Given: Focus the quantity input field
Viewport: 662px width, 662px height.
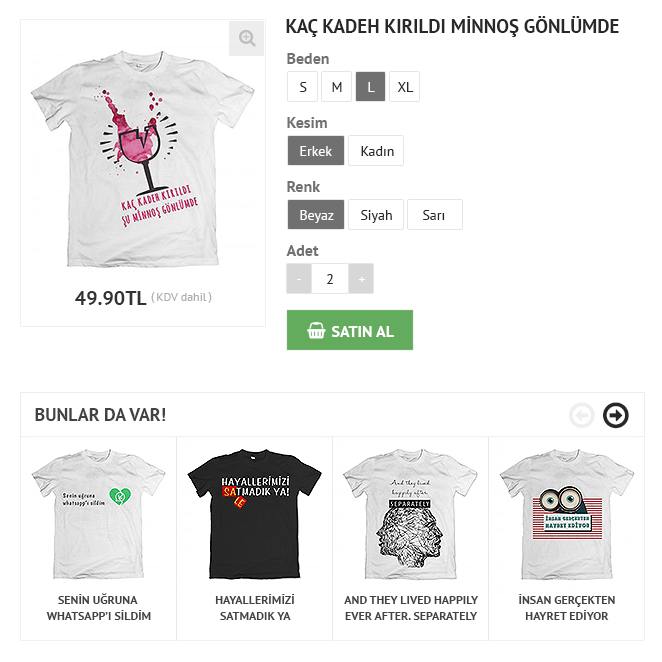Looking at the screenshot, I should click(x=330, y=279).
